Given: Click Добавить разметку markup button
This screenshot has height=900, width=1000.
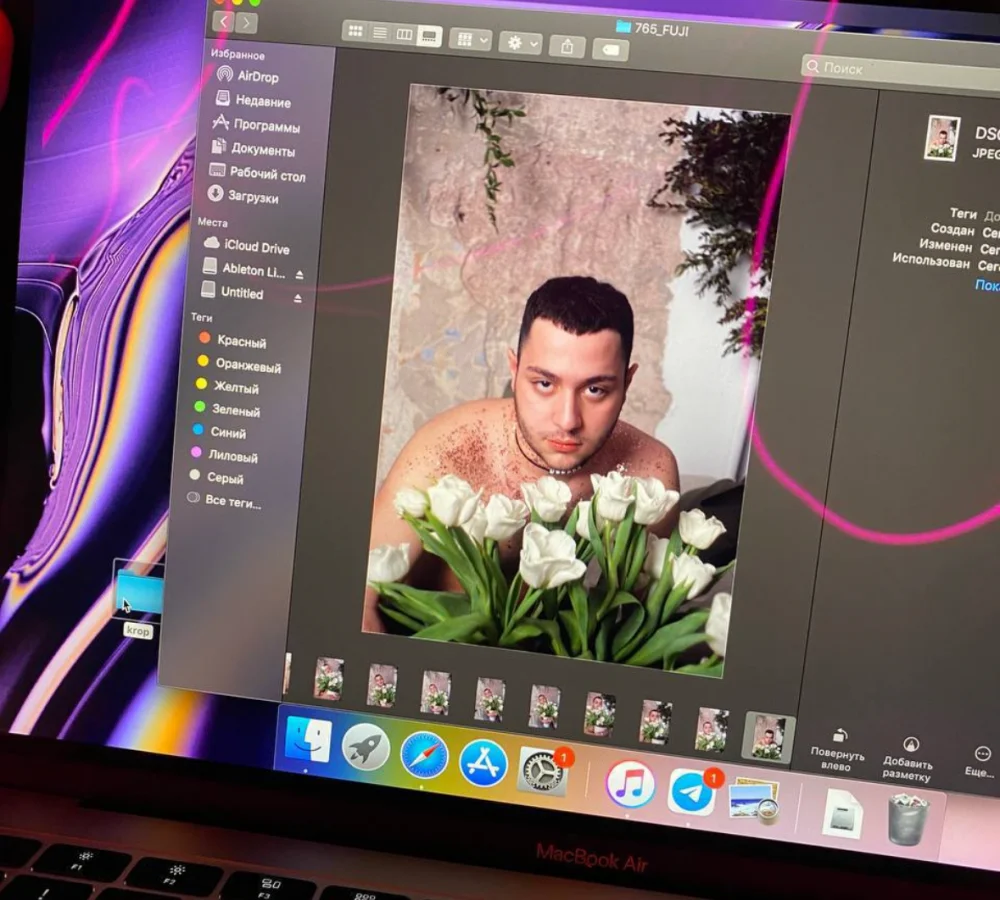Looking at the screenshot, I should tap(908, 759).
